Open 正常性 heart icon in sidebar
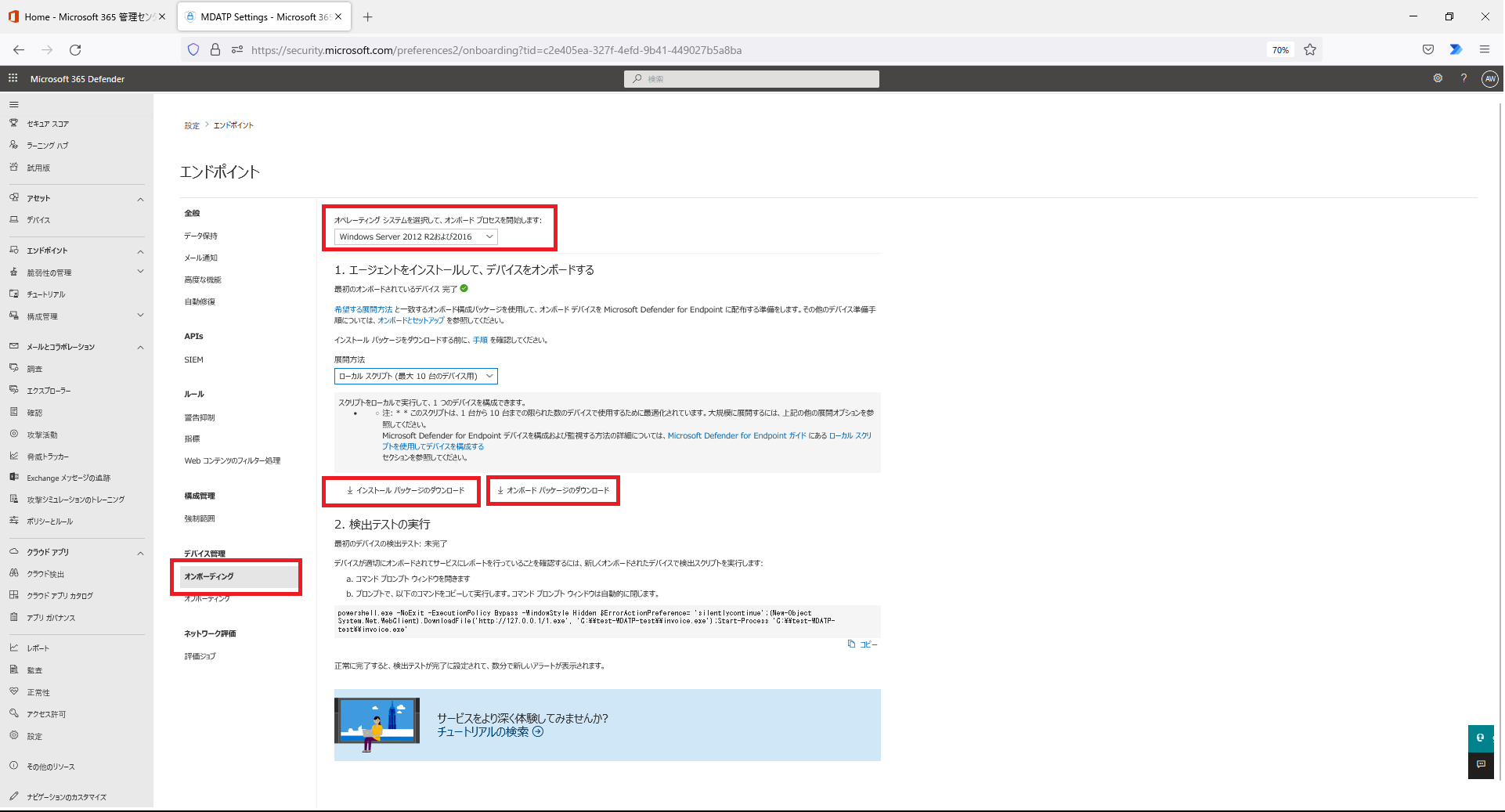 point(13,691)
